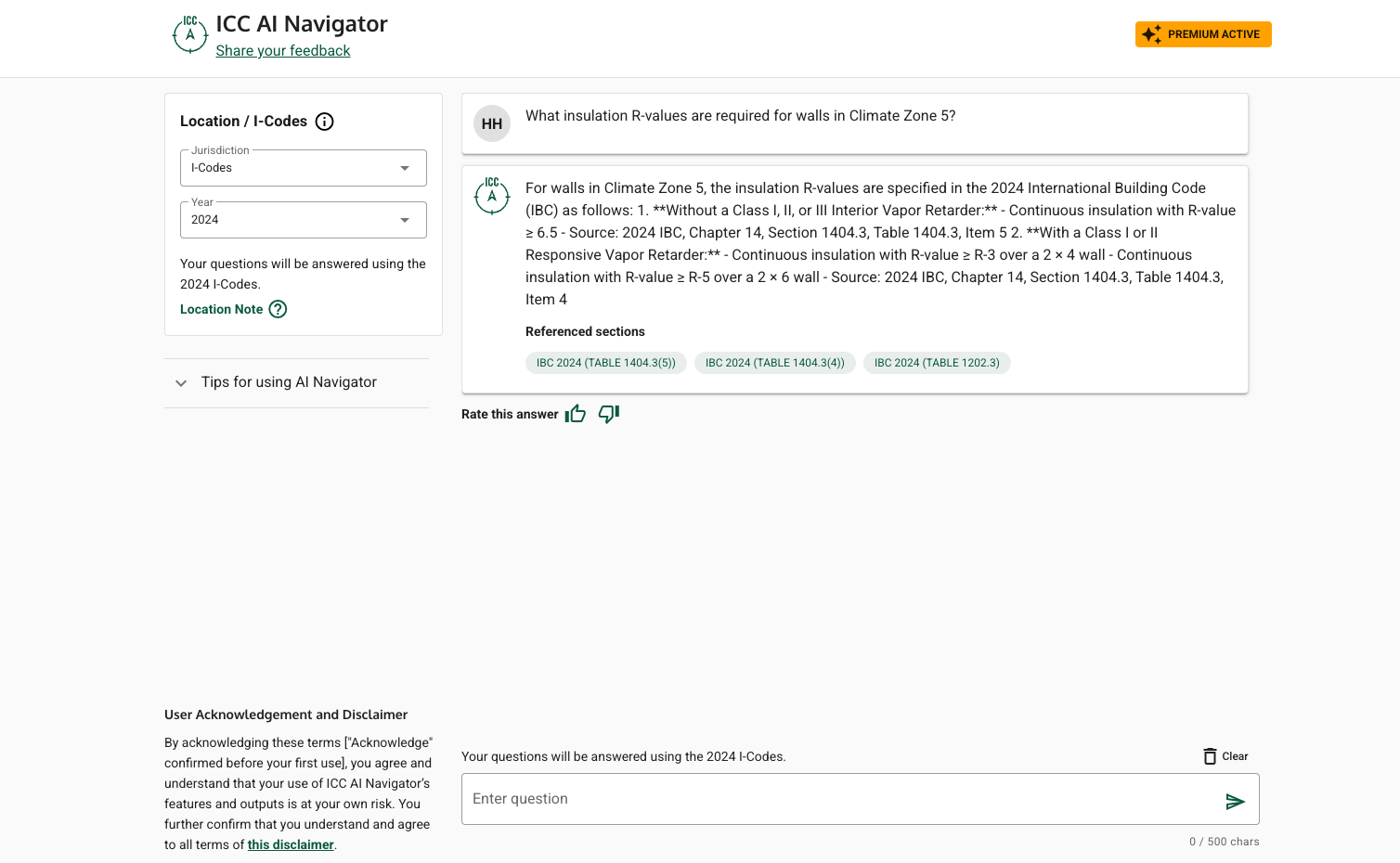This screenshot has width=1400, height=863.
Task: Click the ICC AI Navigator compass logo
Action: pyautogui.click(x=190, y=34)
